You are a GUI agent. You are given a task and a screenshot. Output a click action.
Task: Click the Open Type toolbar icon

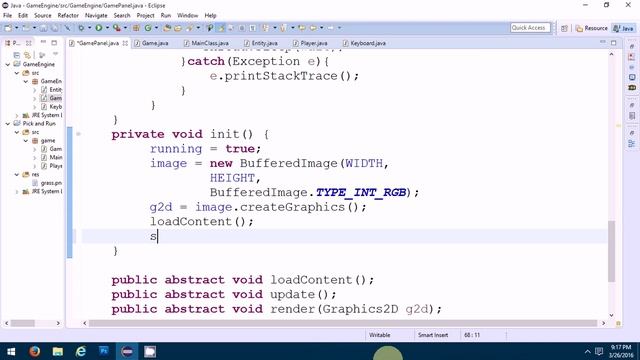point(167,28)
